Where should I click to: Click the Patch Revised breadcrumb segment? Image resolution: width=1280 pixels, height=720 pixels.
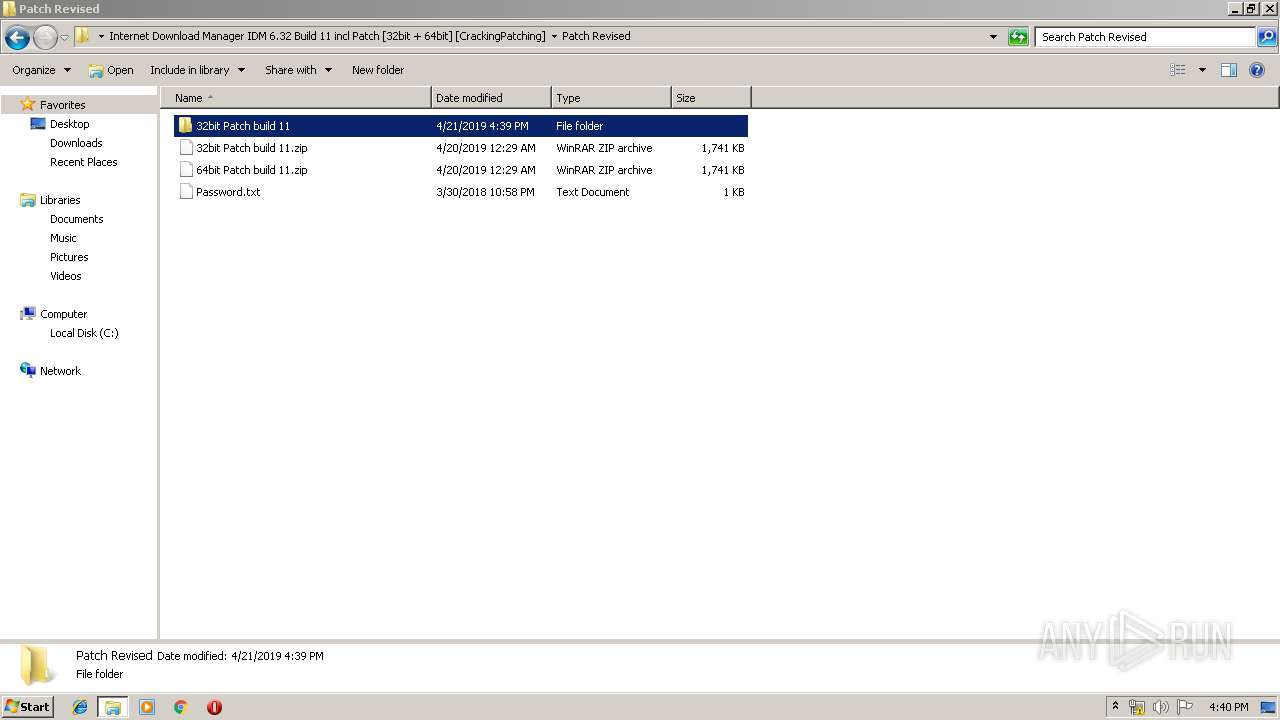tap(596, 36)
